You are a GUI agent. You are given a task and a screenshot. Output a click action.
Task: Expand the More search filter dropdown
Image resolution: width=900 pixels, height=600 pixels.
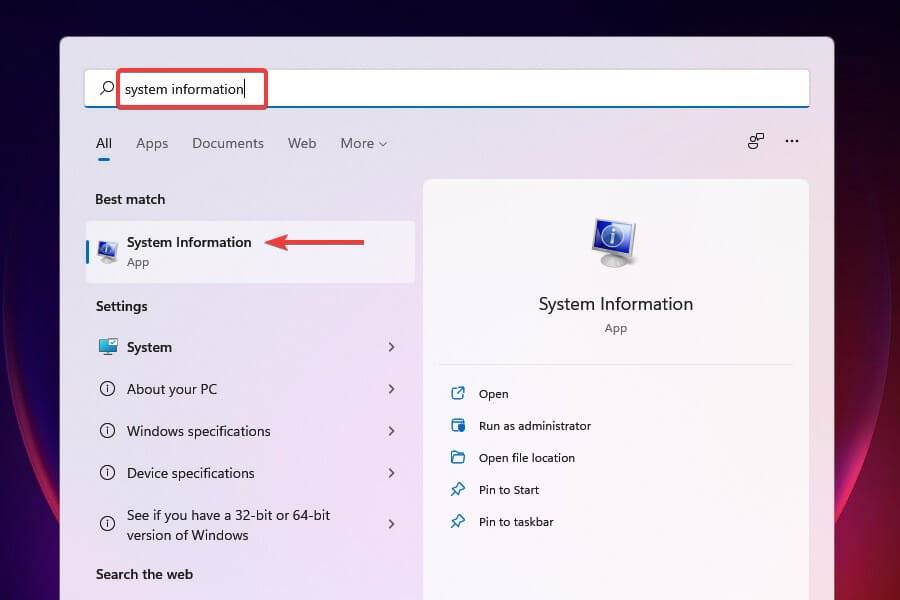point(363,143)
